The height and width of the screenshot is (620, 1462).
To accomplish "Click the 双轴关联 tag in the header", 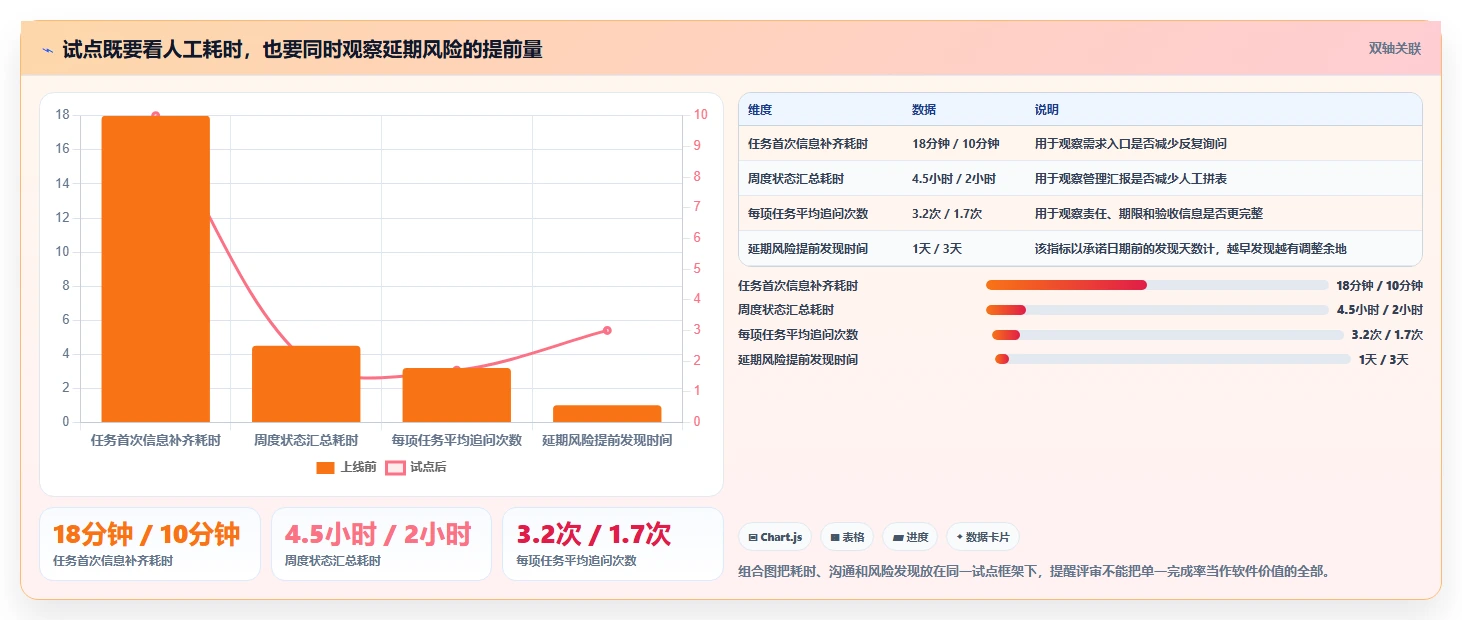I will pyautogui.click(x=1394, y=49).
